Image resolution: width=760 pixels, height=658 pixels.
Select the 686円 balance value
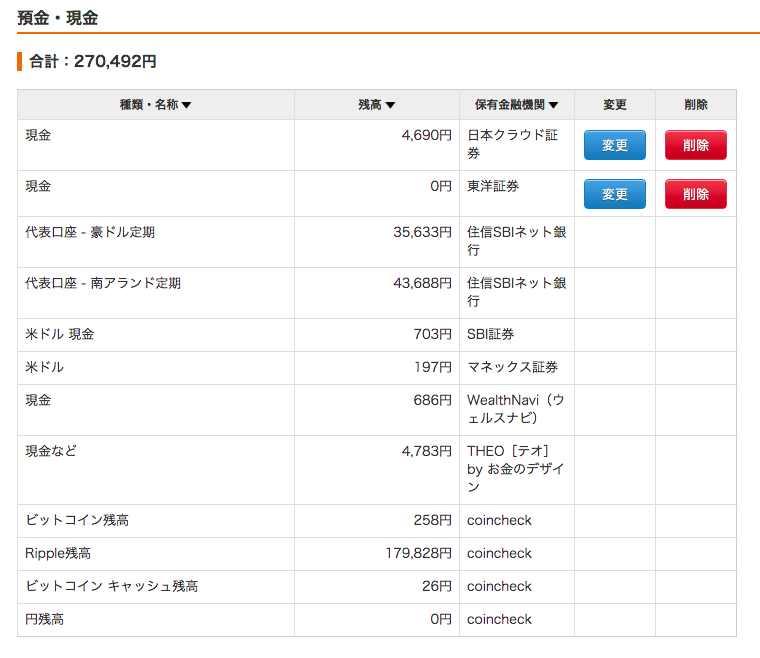point(432,400)
